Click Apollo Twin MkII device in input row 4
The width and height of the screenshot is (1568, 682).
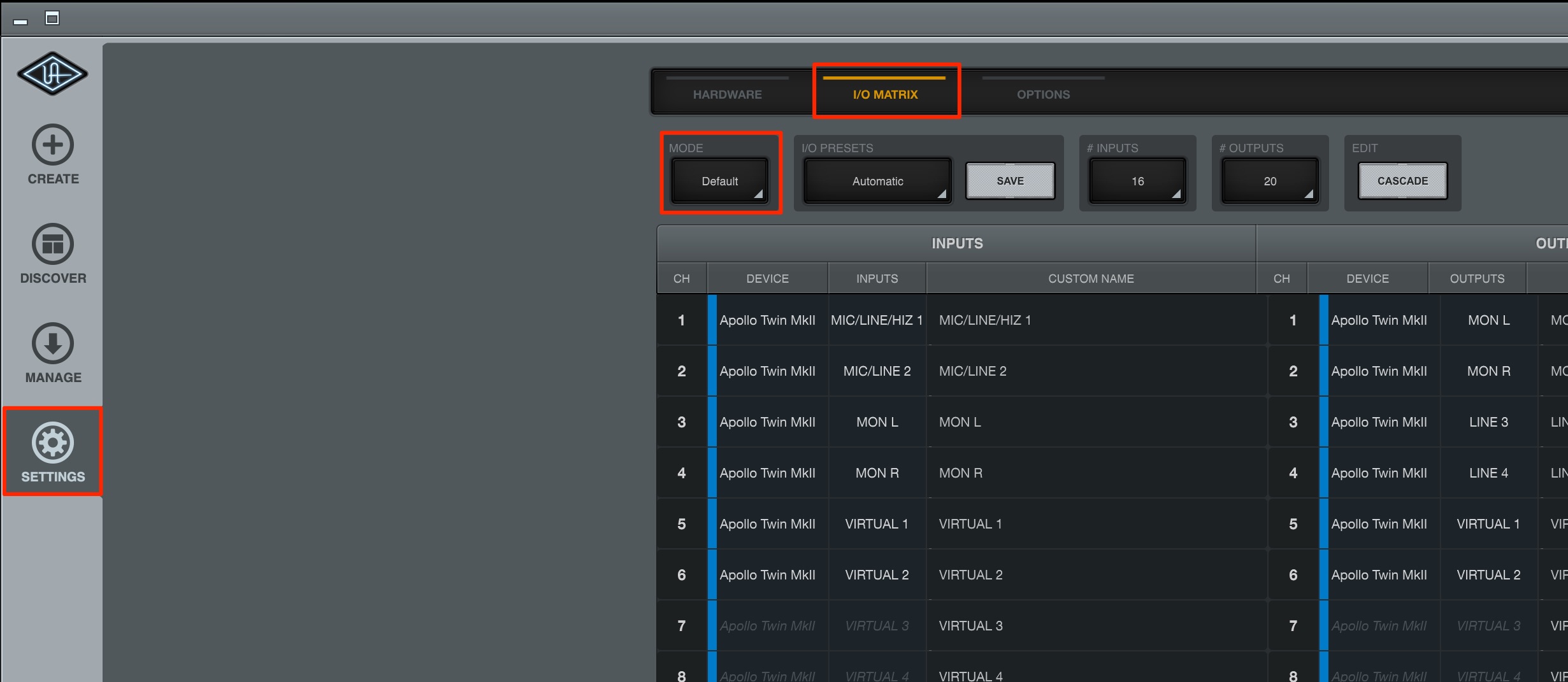767,472
